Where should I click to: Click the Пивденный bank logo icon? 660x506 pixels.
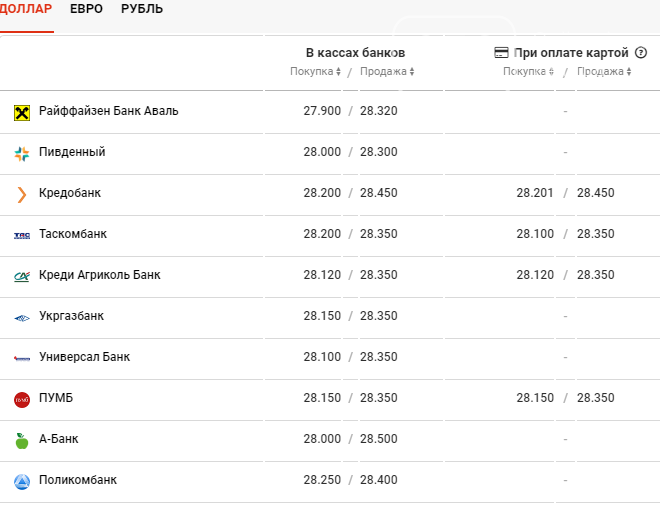pyautogui.click(x=22, y=153)
